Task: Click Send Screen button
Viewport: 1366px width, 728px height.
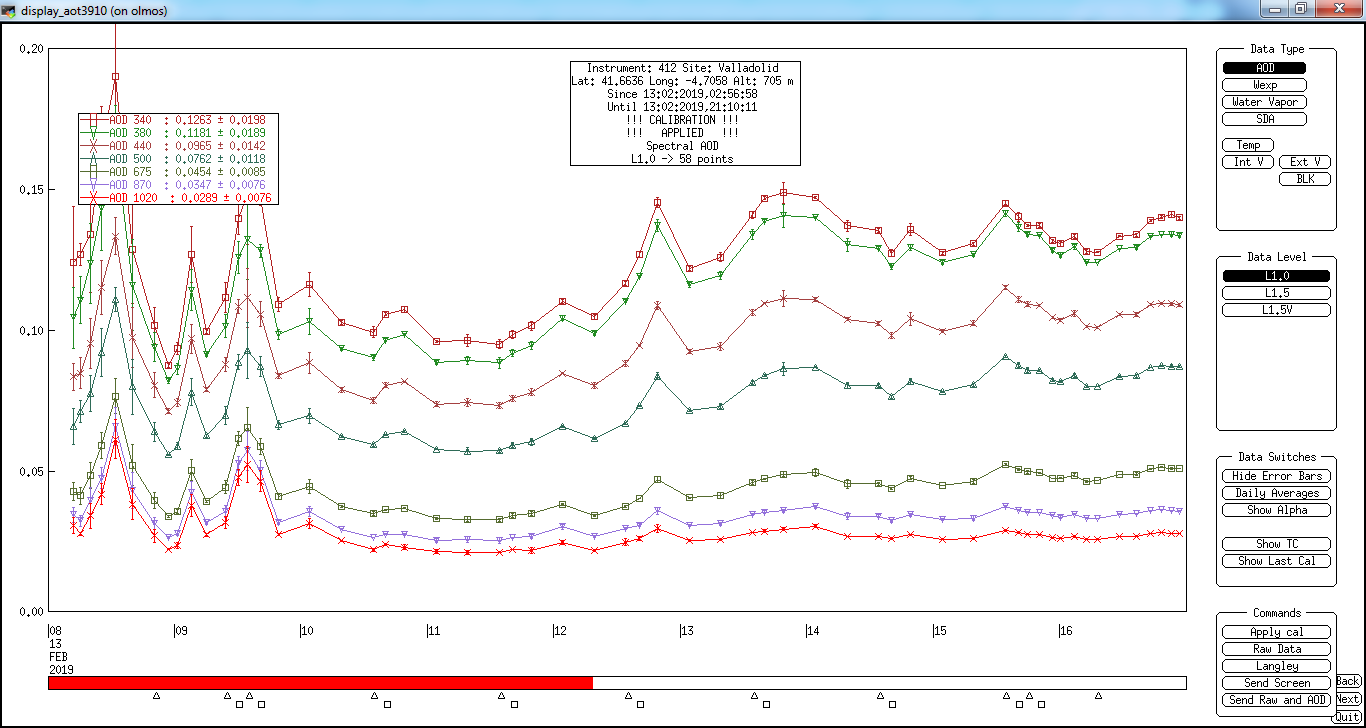Action: click(1276, 683)
